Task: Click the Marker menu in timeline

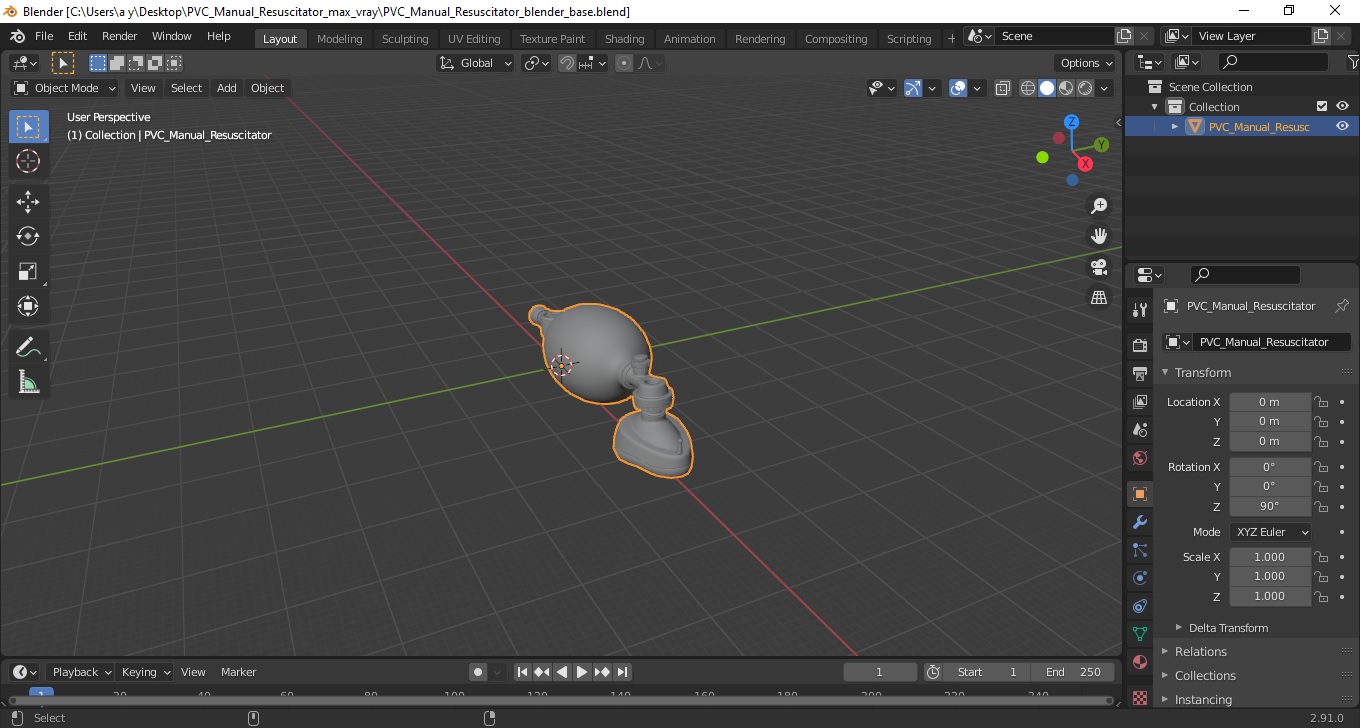Action: (x=239, y=672)
